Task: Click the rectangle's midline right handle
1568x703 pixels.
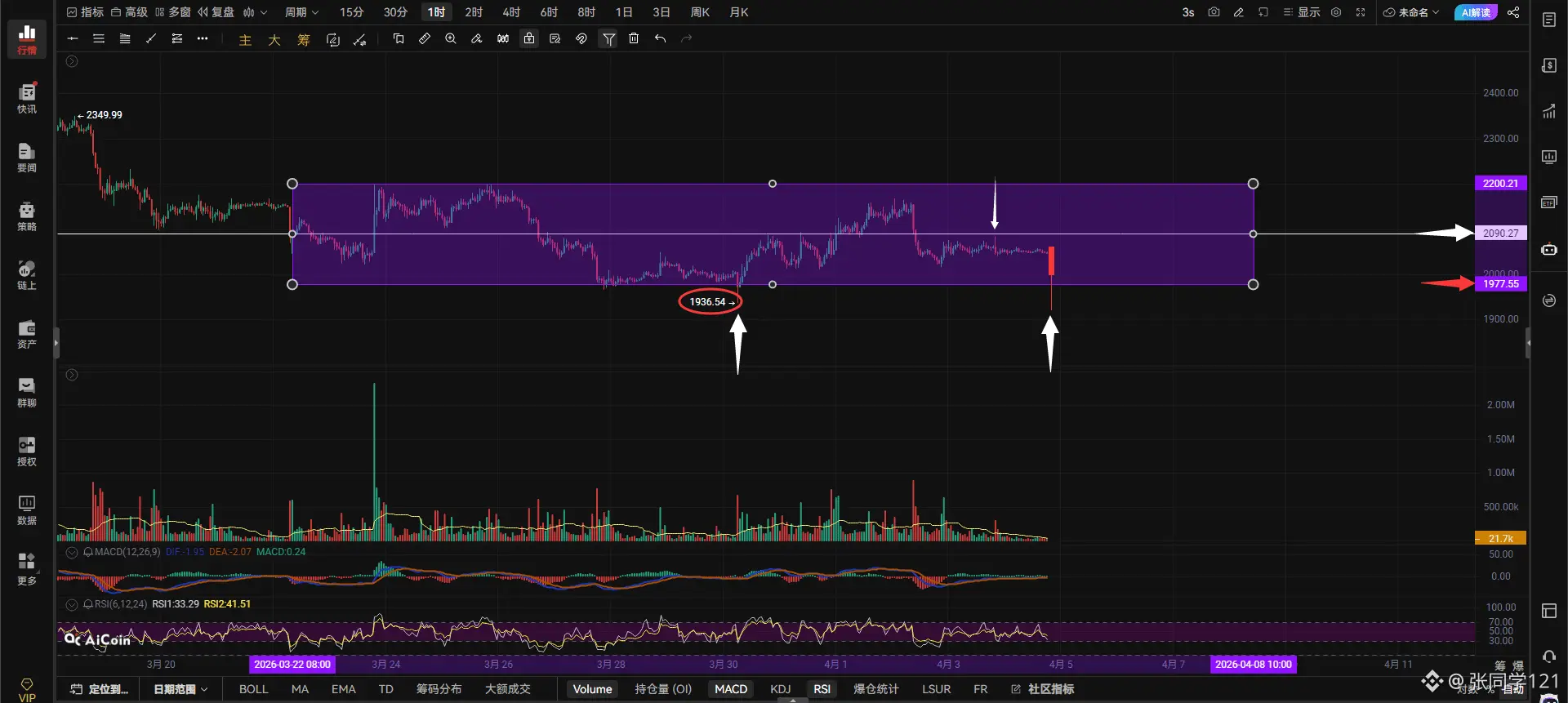Action: coord(1254,234)
